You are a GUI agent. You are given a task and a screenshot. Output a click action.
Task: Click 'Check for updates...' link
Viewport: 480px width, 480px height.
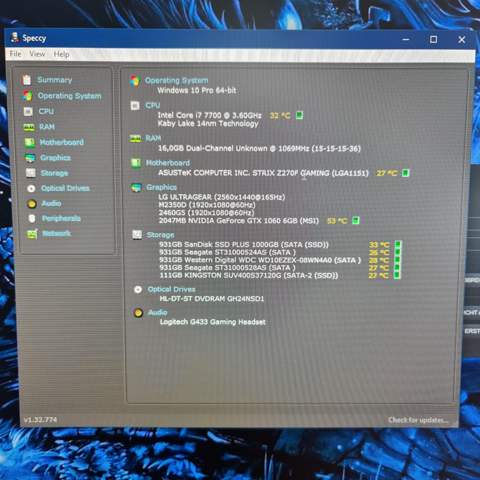(418, 420)
